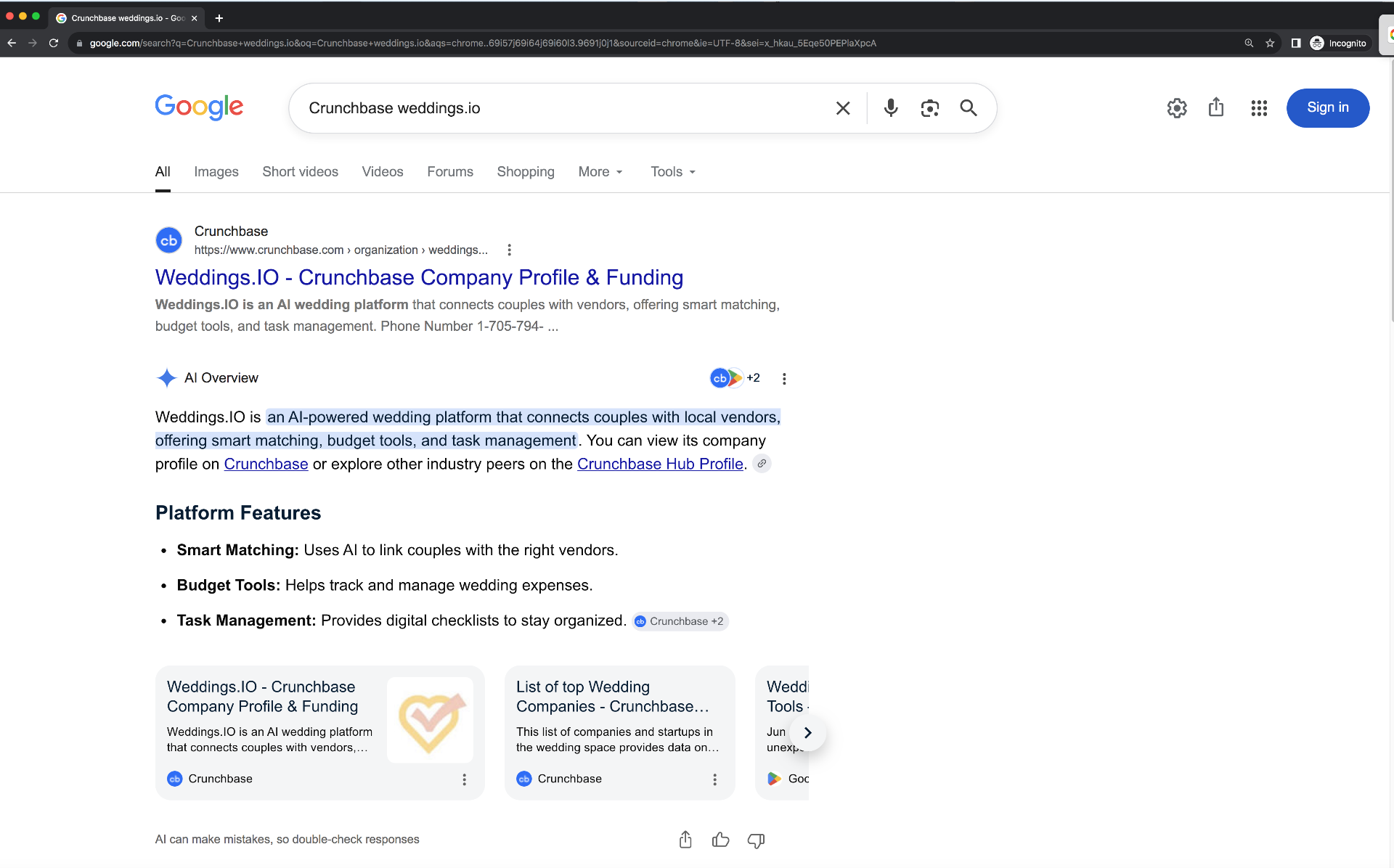Click the Sign in button
This screenshot has height=868, width=1394.
(1327, 107)
